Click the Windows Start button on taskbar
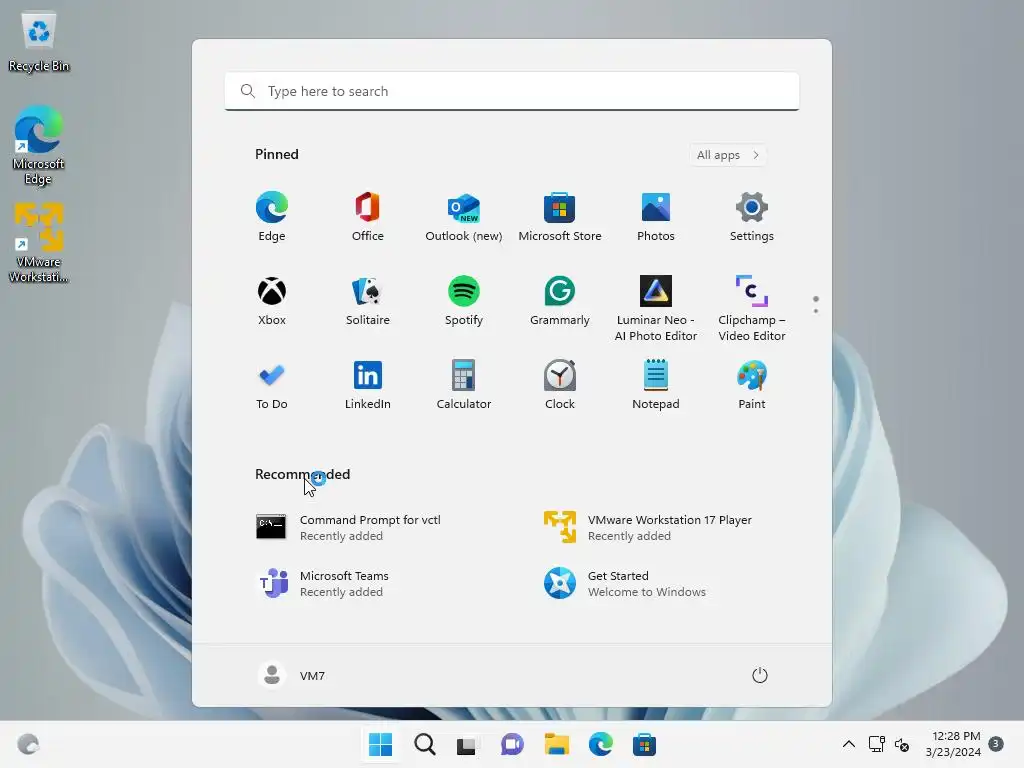1024x768 pixels. 381,744
